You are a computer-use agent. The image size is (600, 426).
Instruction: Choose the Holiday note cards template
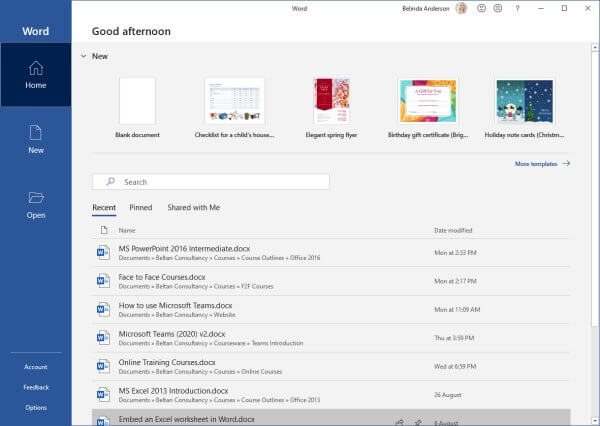pyautogui.click(x=524, y=108)
